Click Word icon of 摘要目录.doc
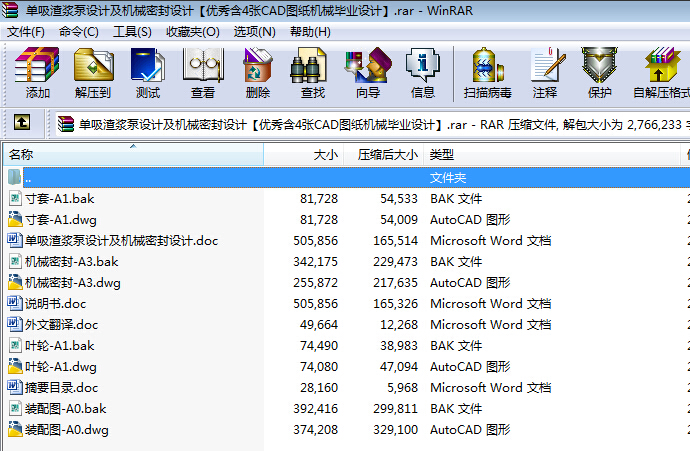The height and width of the screenshot is (451, 690). click(15, 387)
